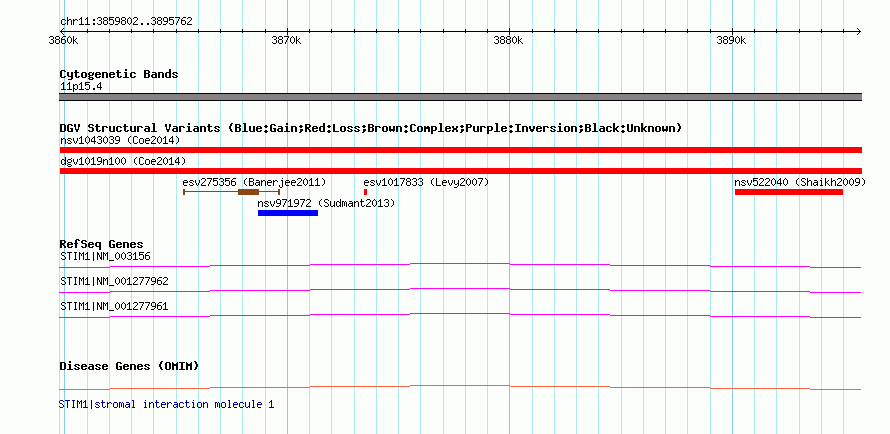Image resolution: width=890 pixels, height=434 pixels.
Task: Open the STIM1|stromal interaction molecule 1 link
Action: (166, 404)
